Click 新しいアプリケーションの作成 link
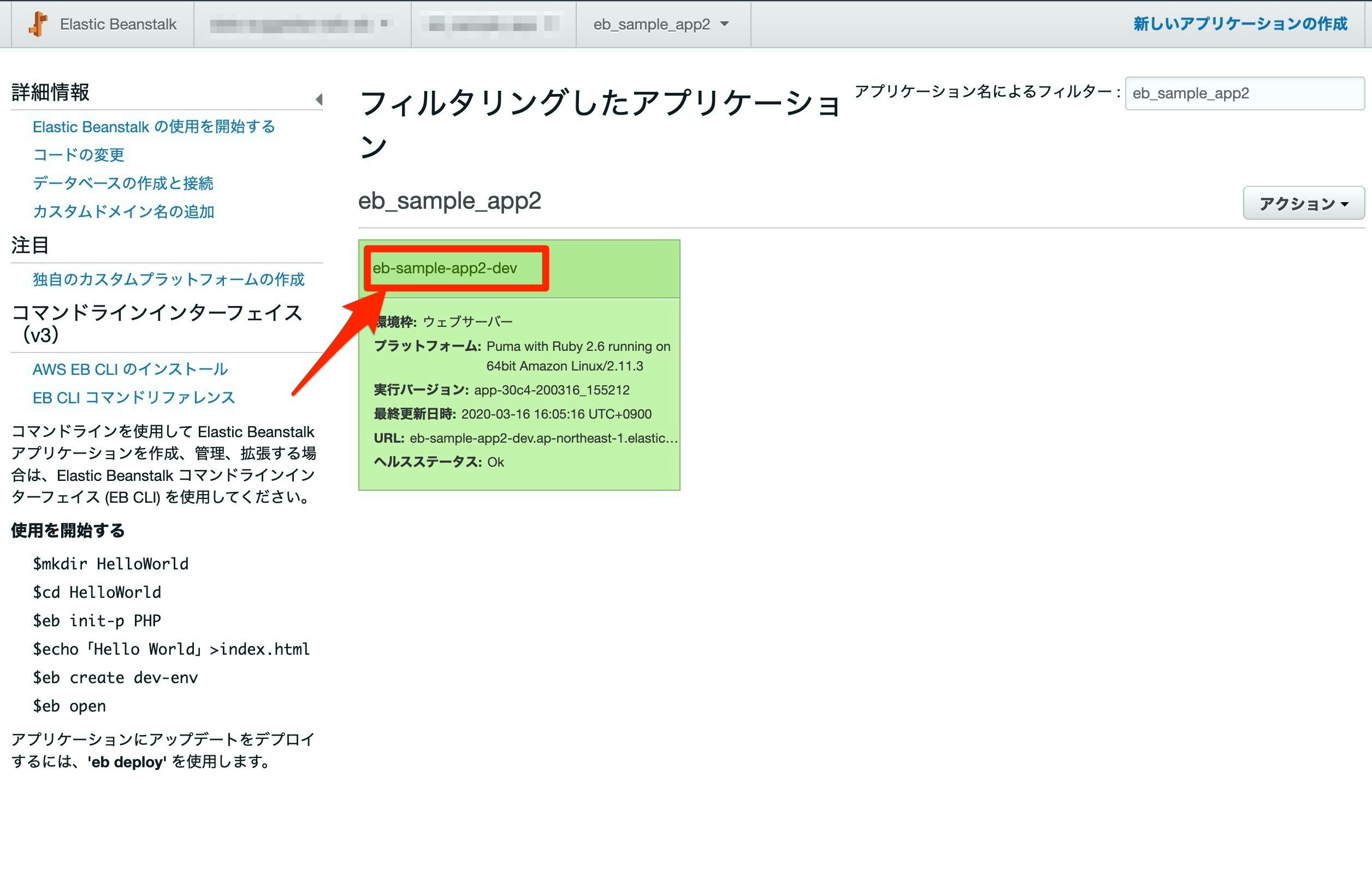 1240,24
